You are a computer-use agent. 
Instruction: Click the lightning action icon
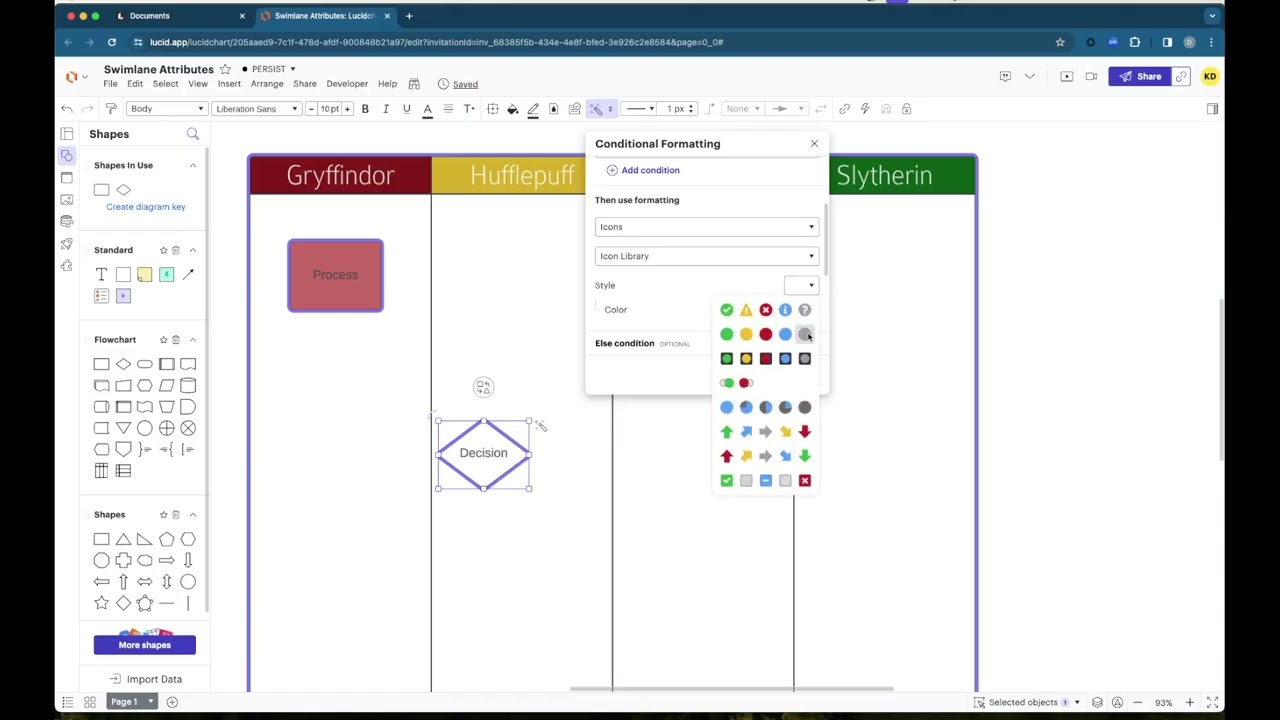pyautogui.click(x=865, y=109)
